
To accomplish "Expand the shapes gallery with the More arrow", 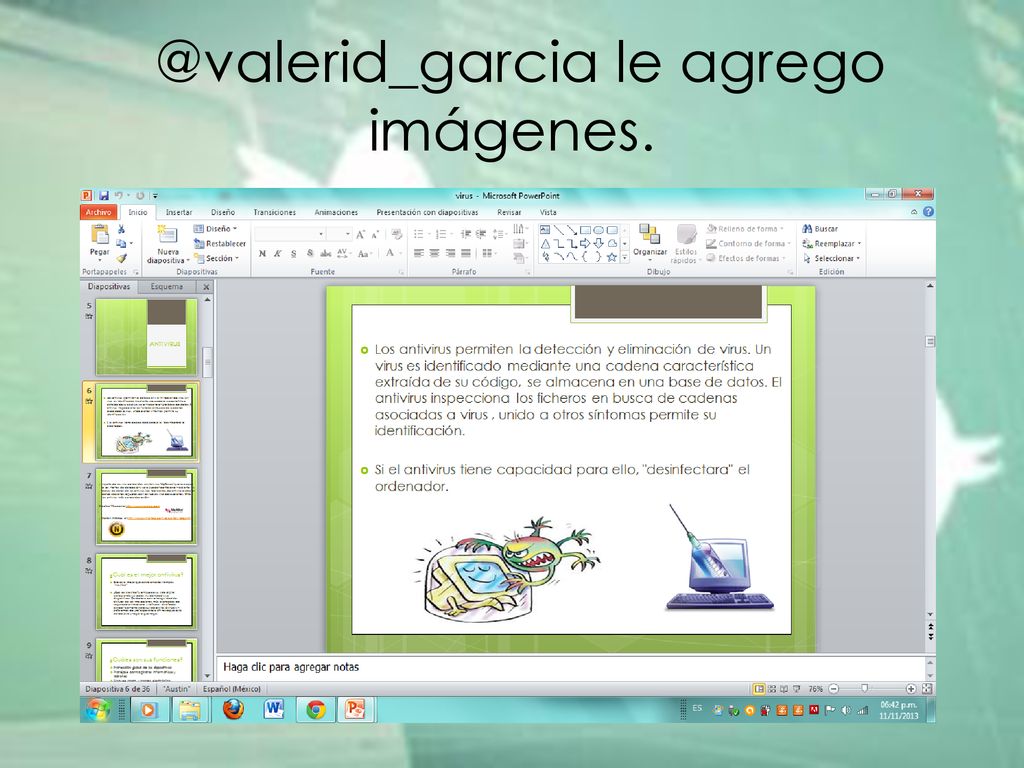I will point(625,258).
